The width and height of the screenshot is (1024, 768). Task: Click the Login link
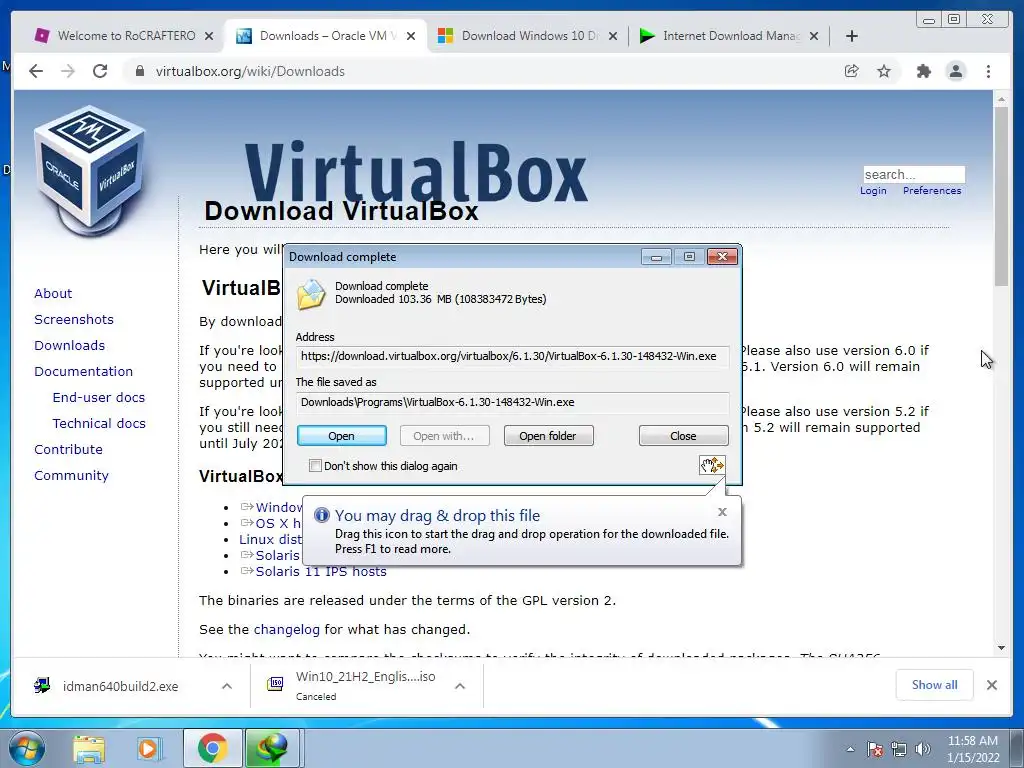(x=873, y=191)
